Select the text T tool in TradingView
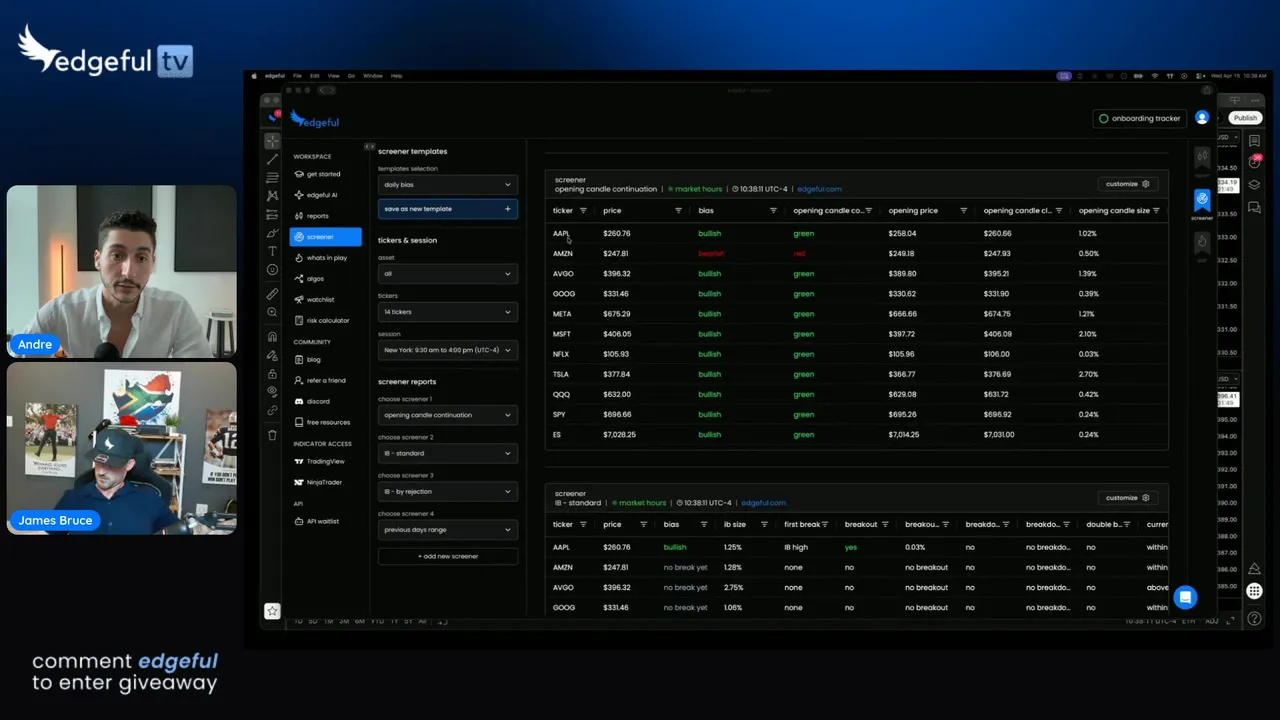This screenshot has height=720, width=1280. point(272,251)
